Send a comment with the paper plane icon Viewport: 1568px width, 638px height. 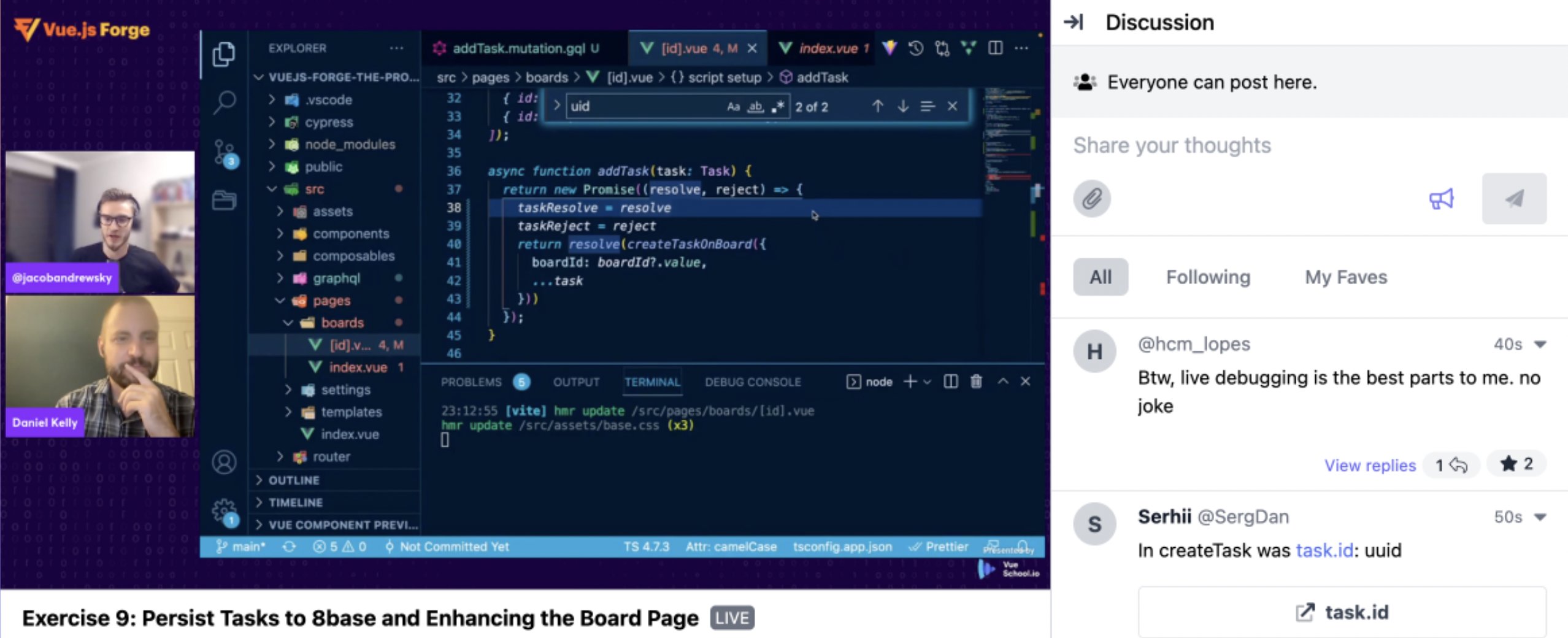1513,198
